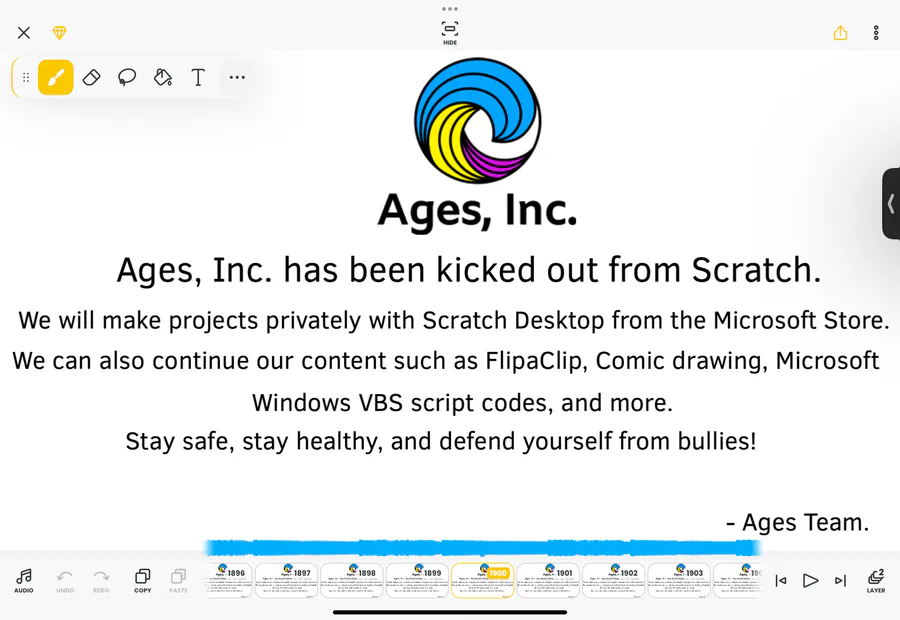900x620 pixels.
Task: Select frame 1899 in the timeline
Action: [x=417, y=580]
